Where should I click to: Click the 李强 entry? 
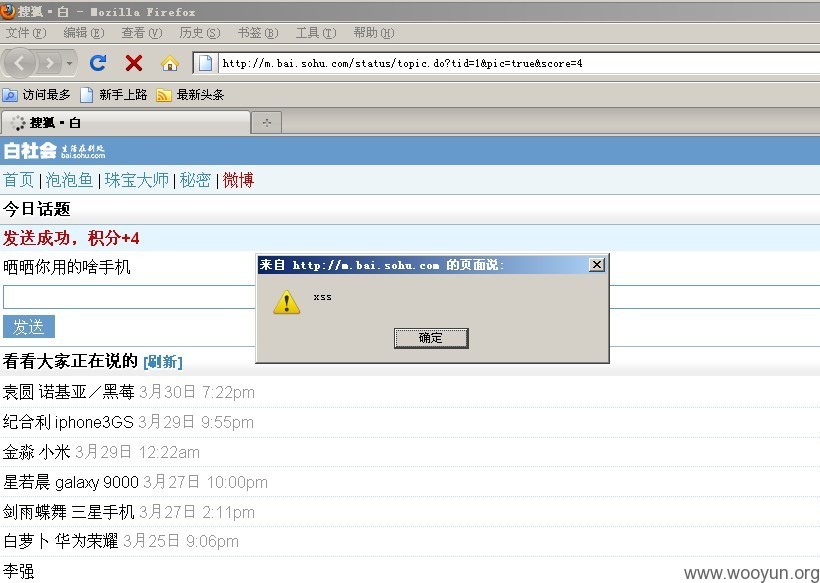(x=18, y=571)
